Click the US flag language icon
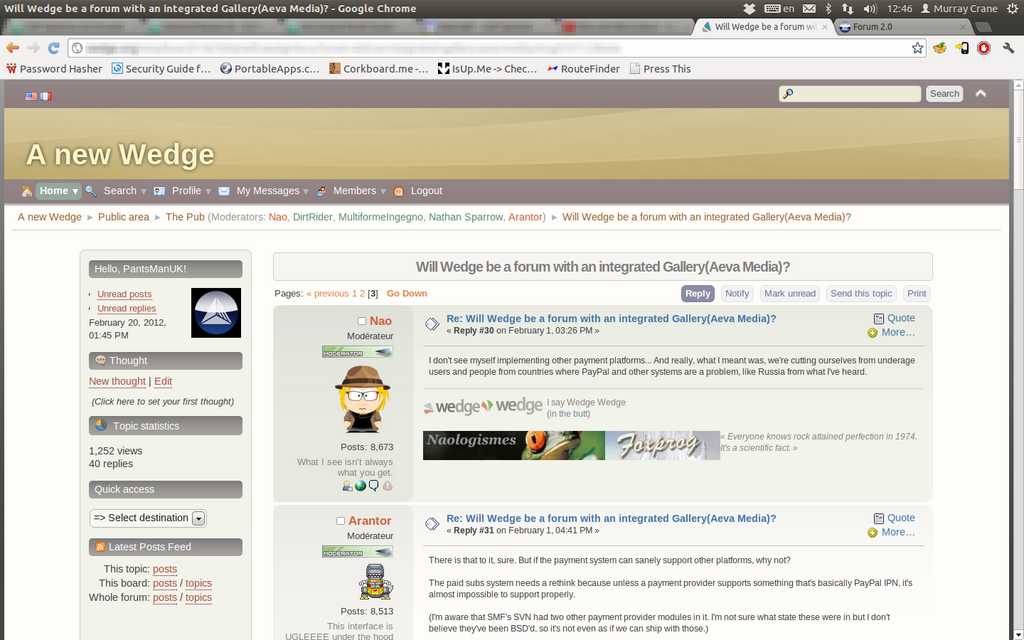 (31, 96)
